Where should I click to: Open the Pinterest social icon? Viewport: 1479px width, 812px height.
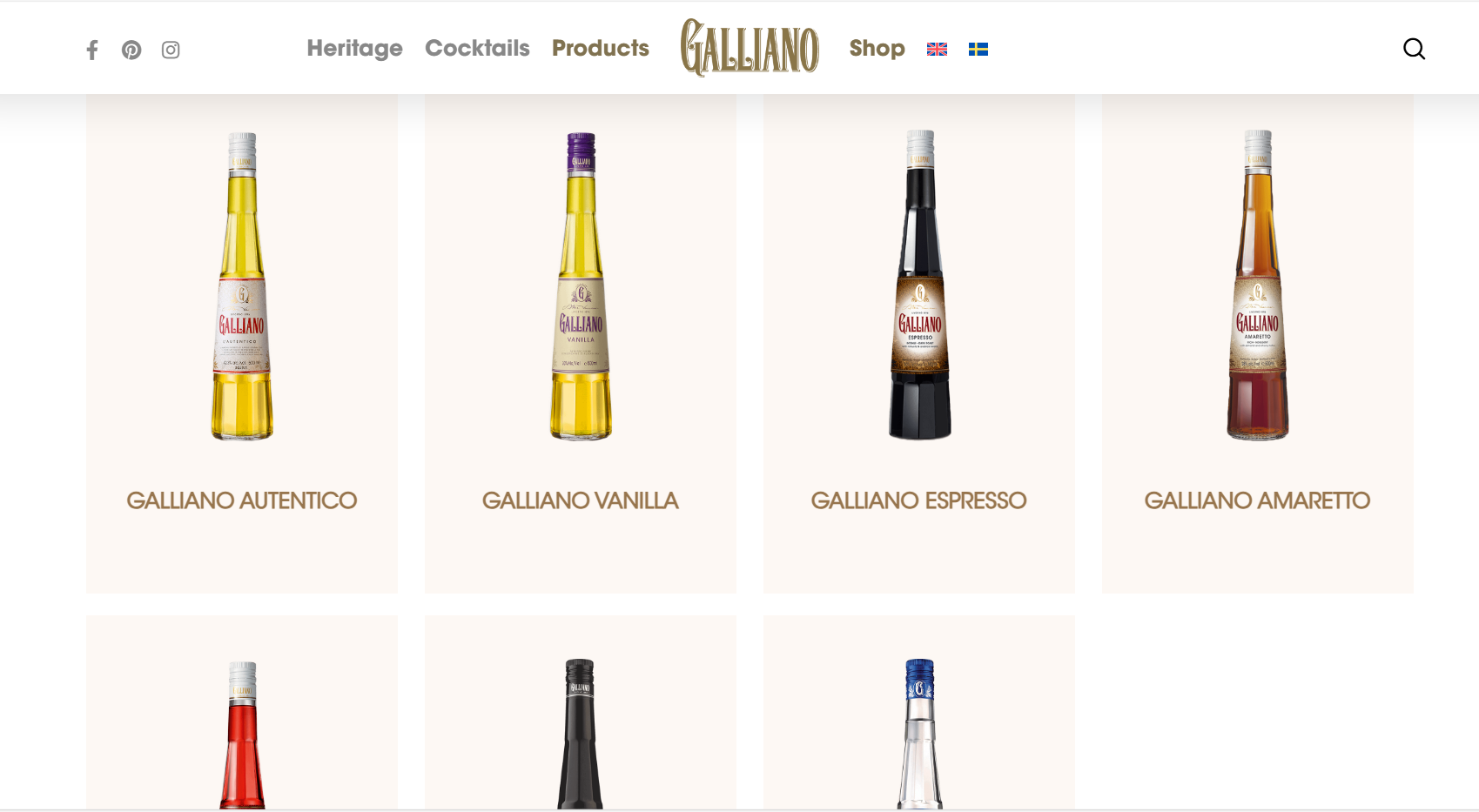coord(131,50)
